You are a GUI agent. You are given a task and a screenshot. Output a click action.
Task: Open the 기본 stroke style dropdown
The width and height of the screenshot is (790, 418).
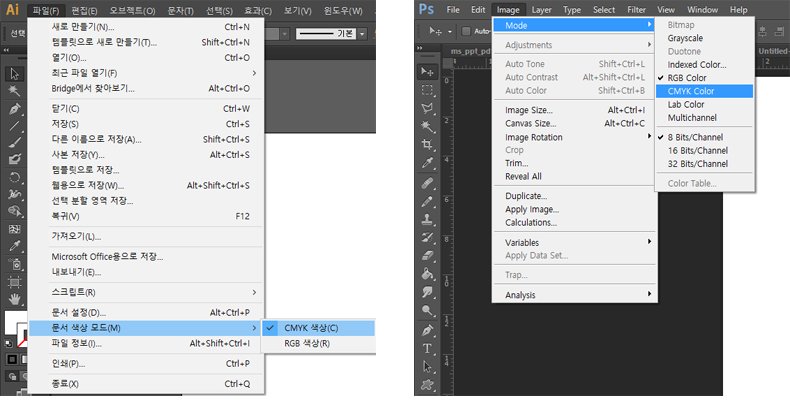[x=362, y=34]
